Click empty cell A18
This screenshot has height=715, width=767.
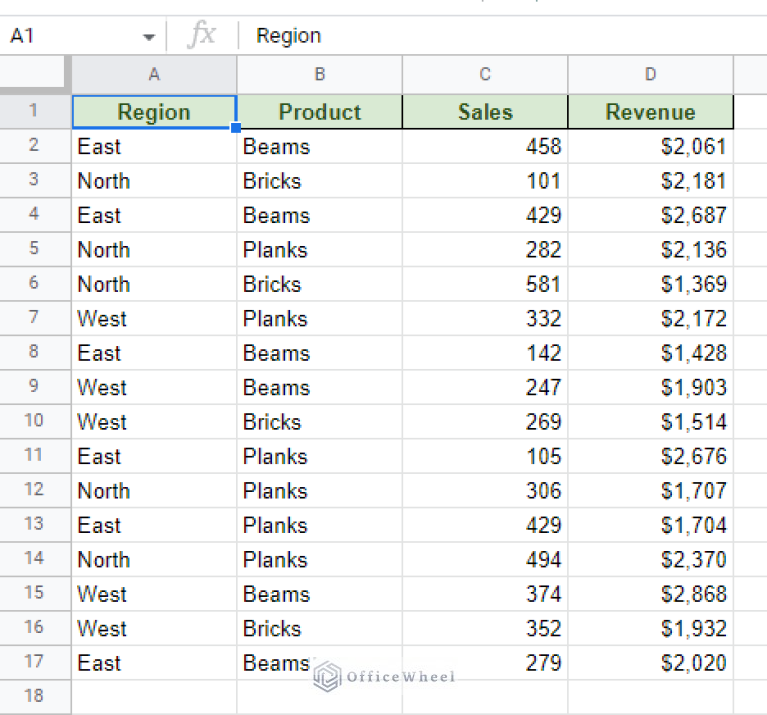point(154,696)
